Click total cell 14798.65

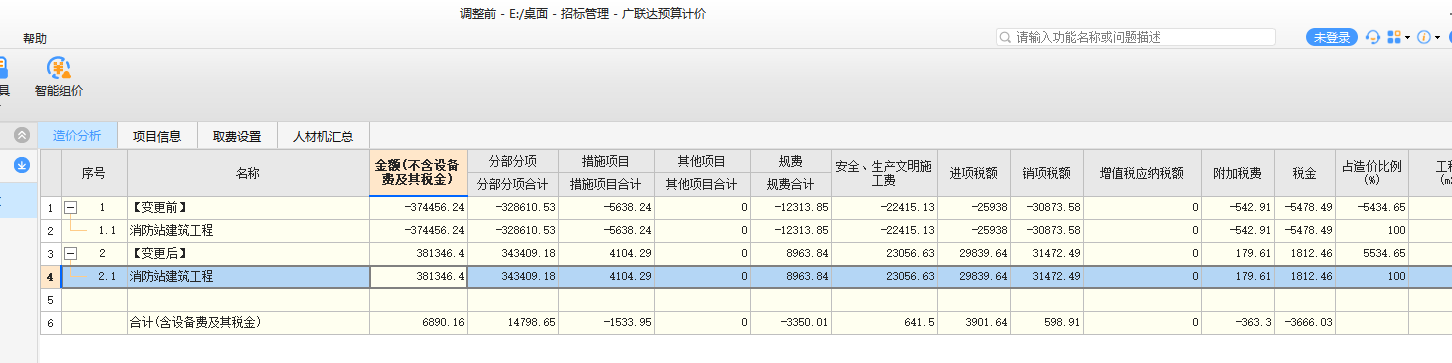point(513,323)
